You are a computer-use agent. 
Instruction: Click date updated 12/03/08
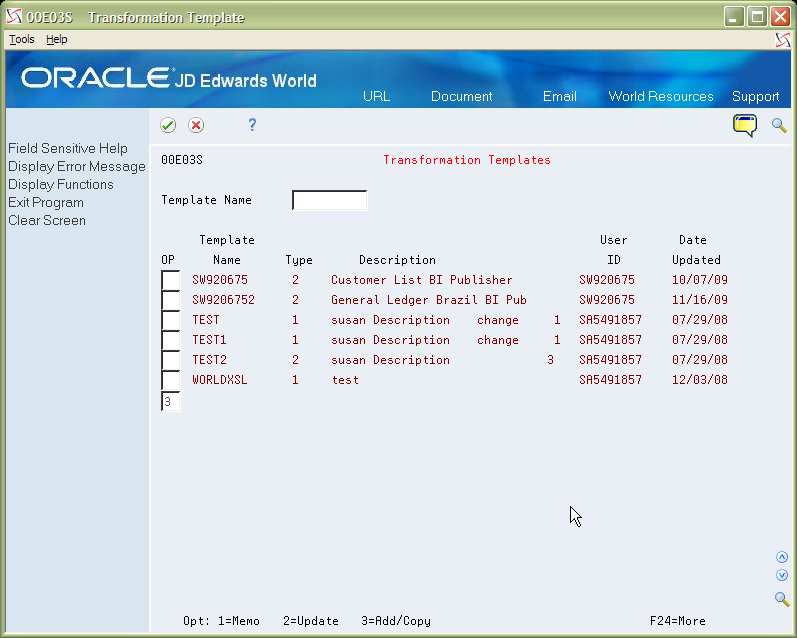[700, 380]
